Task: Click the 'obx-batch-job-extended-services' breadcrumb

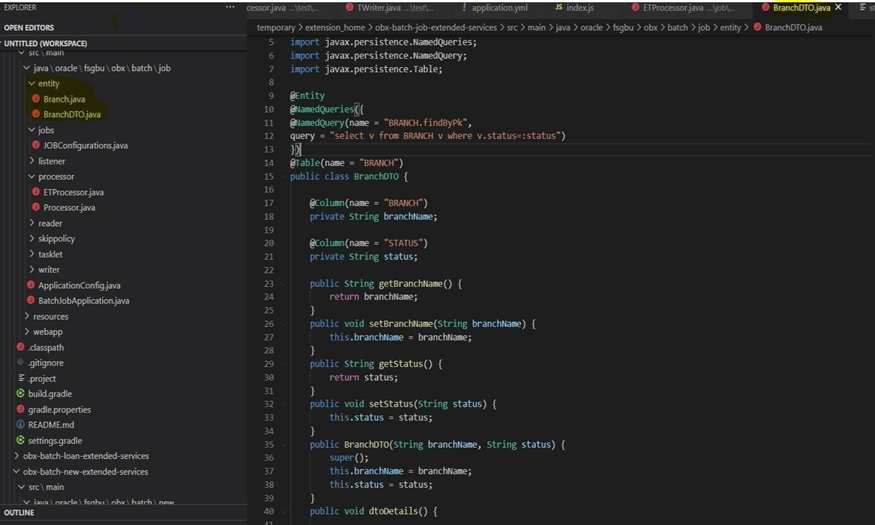Action: coord(436,27)
